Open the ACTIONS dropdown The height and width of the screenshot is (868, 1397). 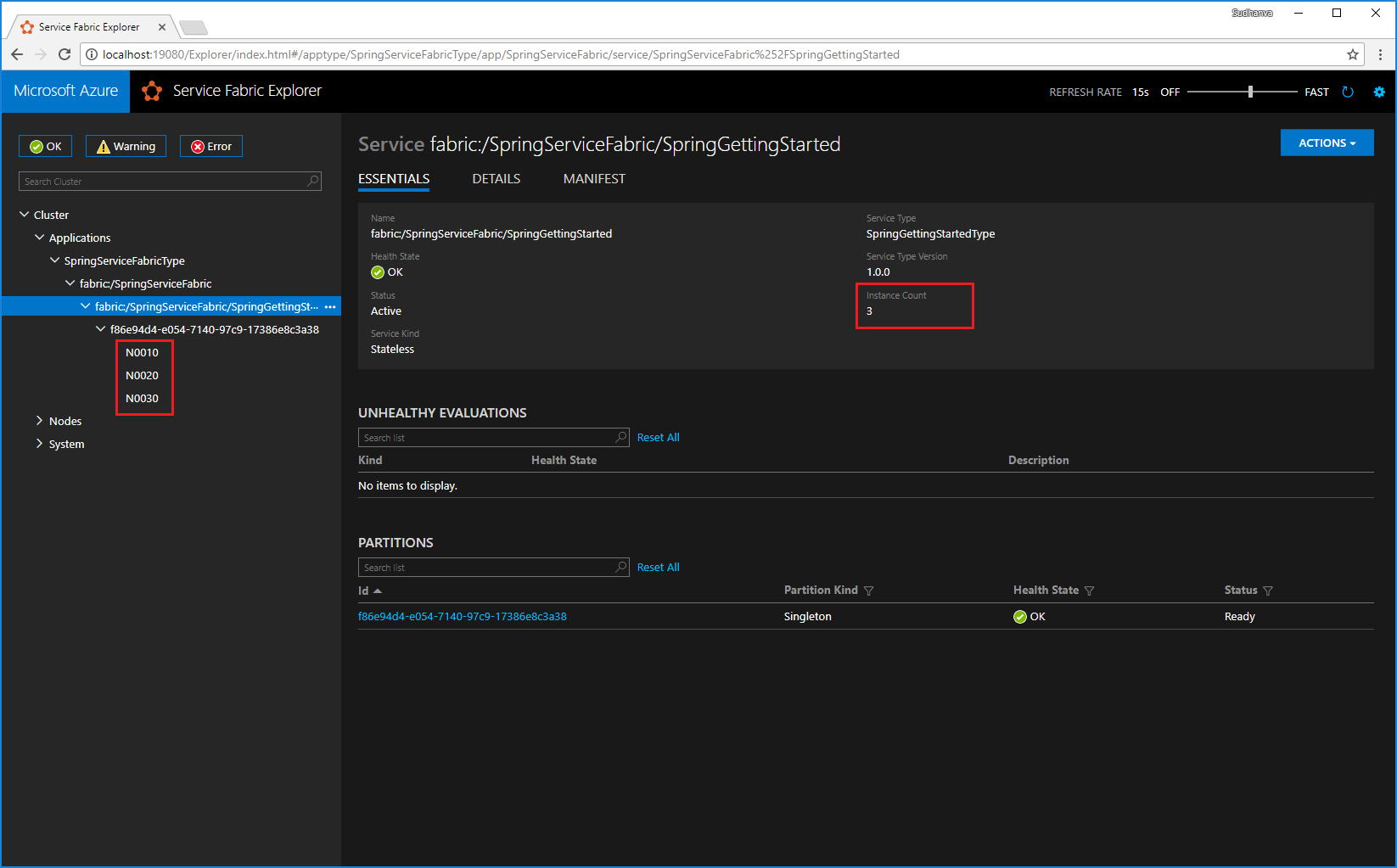click(1327, 143)
